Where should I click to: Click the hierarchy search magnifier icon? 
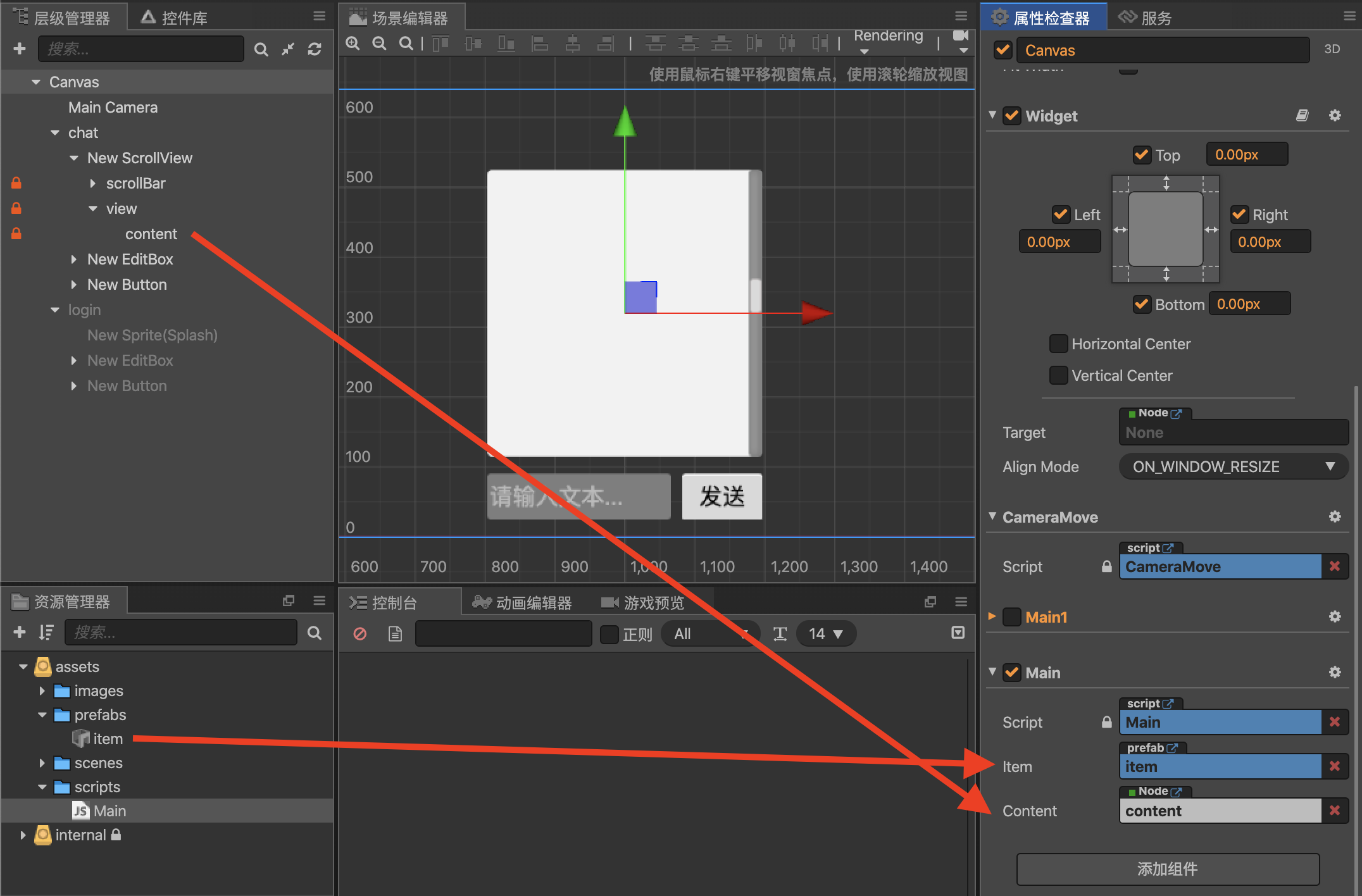tap(261, 49)
